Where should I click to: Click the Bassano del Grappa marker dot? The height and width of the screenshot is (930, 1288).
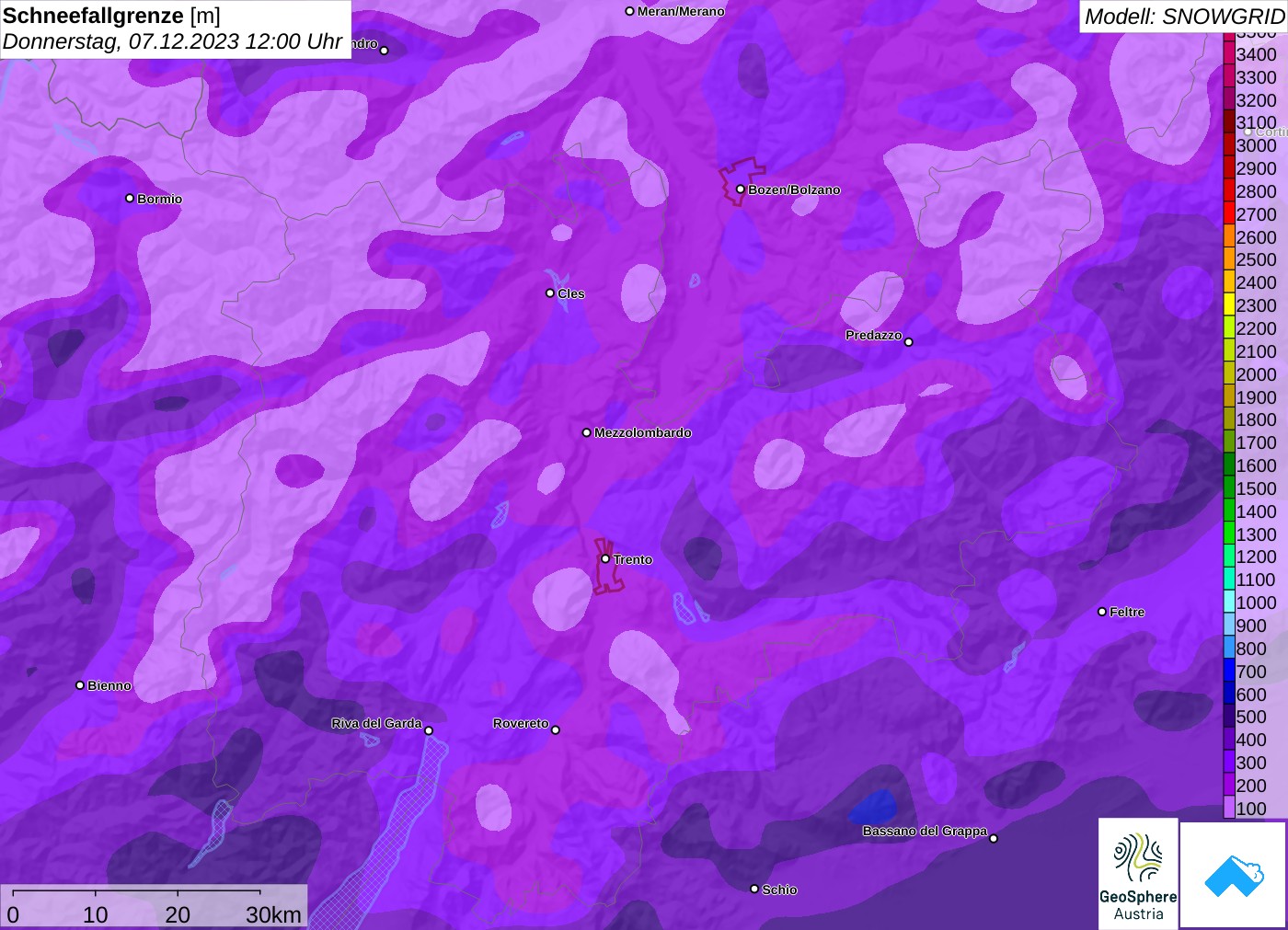point(994,838)
